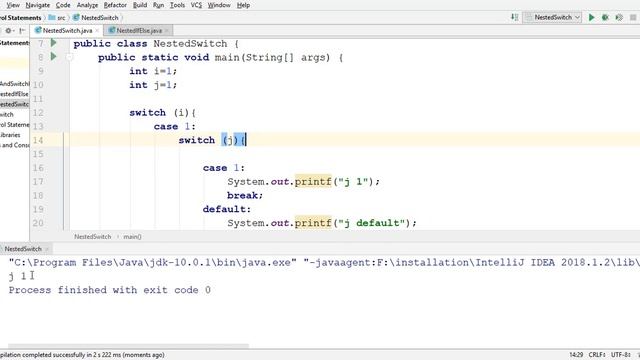This screenshot has width=640, height=360.
Task: Click 'int i=1;' declaration
Action: tap(153, 71)
